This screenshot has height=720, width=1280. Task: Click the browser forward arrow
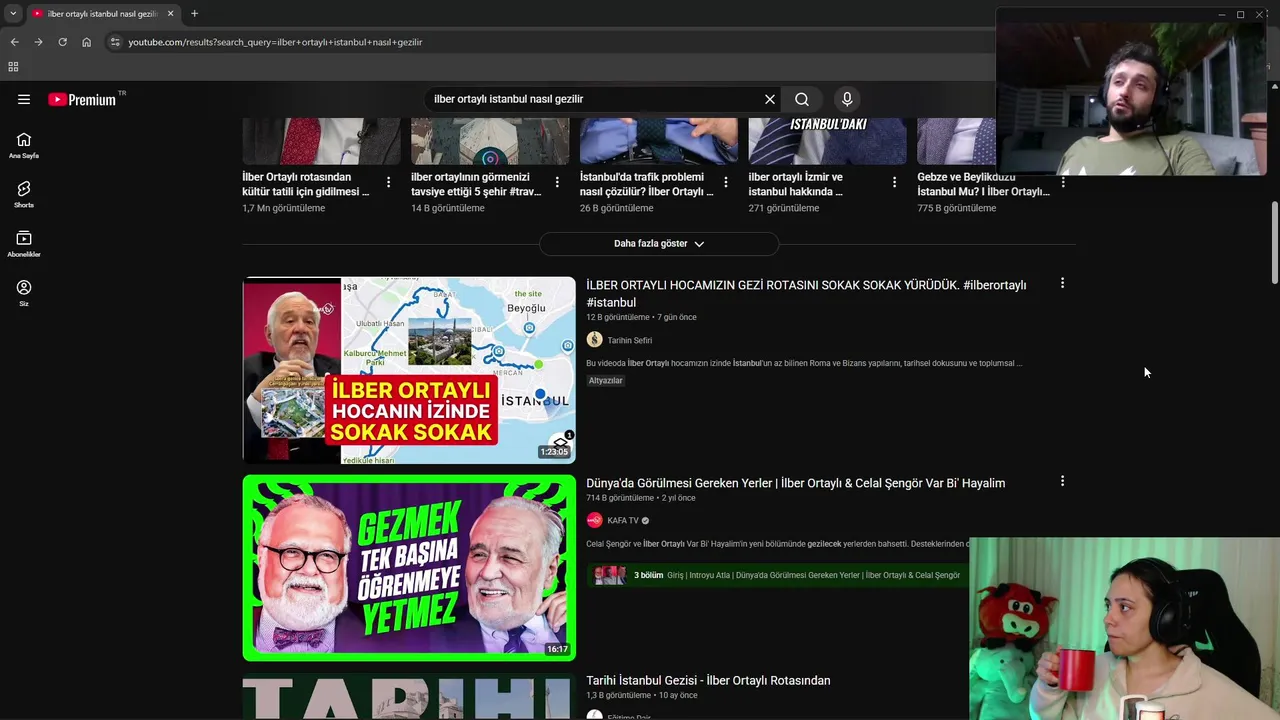pyautogui.click(x=38, y=42)
